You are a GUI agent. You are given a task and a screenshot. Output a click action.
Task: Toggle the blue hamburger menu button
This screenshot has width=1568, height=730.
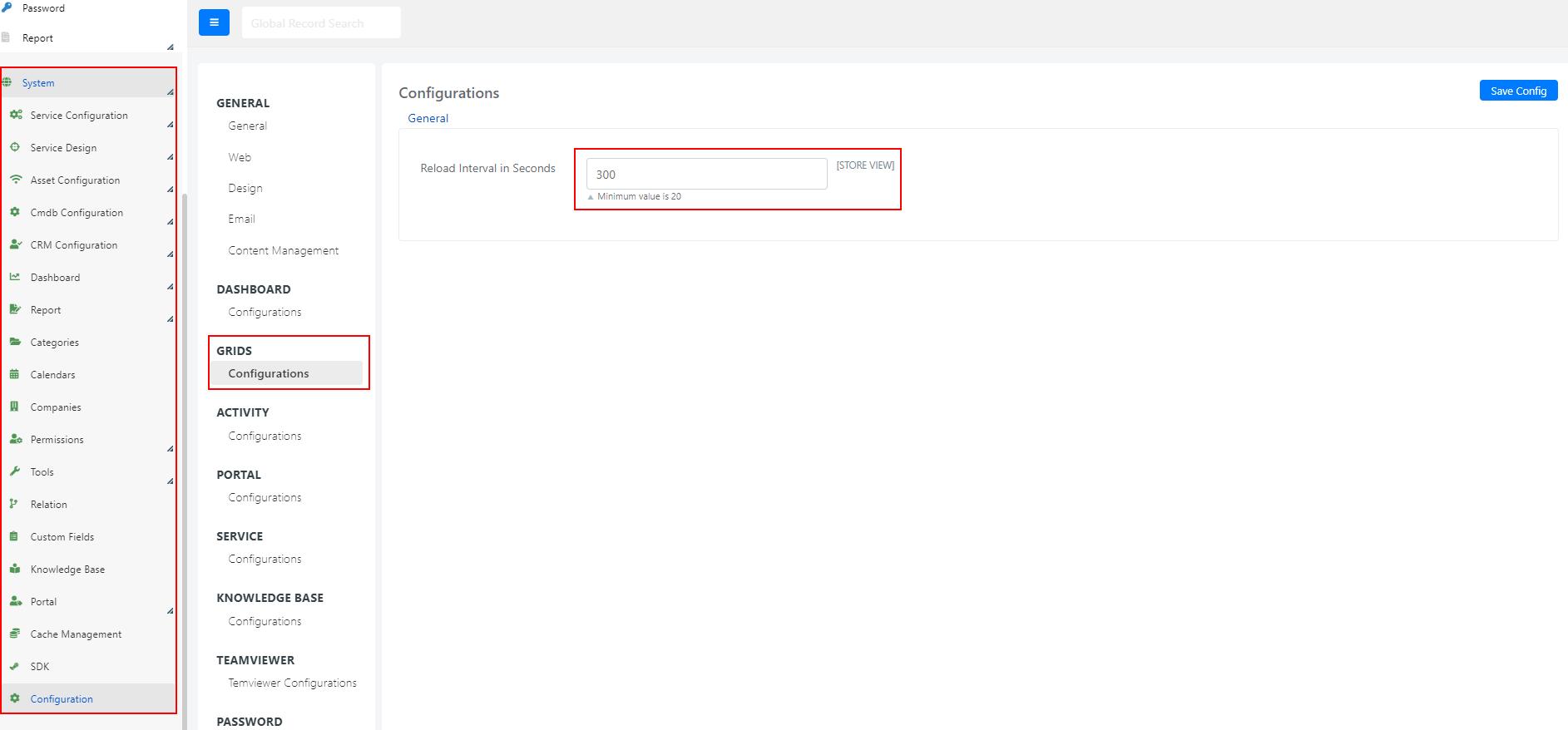click(214, 22)
